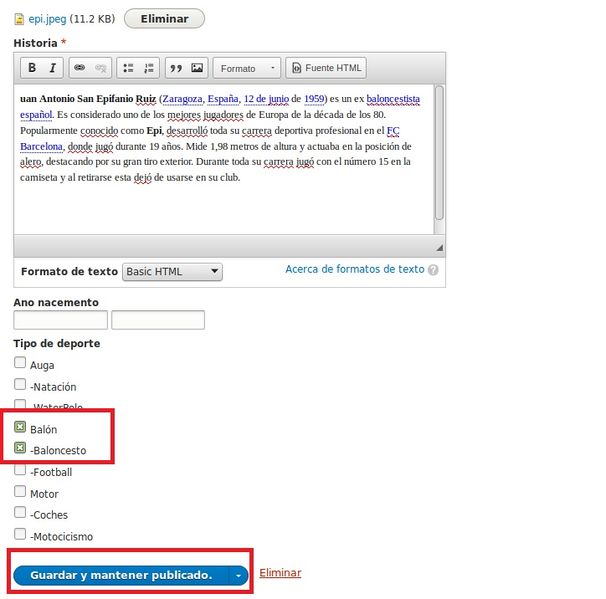
Task: Click Guardar y mantener publicado button
Action: point(121,575)
